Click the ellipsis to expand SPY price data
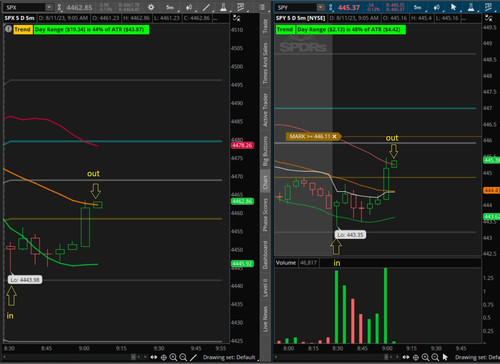 pyautogui.click(x=463, y=18)
